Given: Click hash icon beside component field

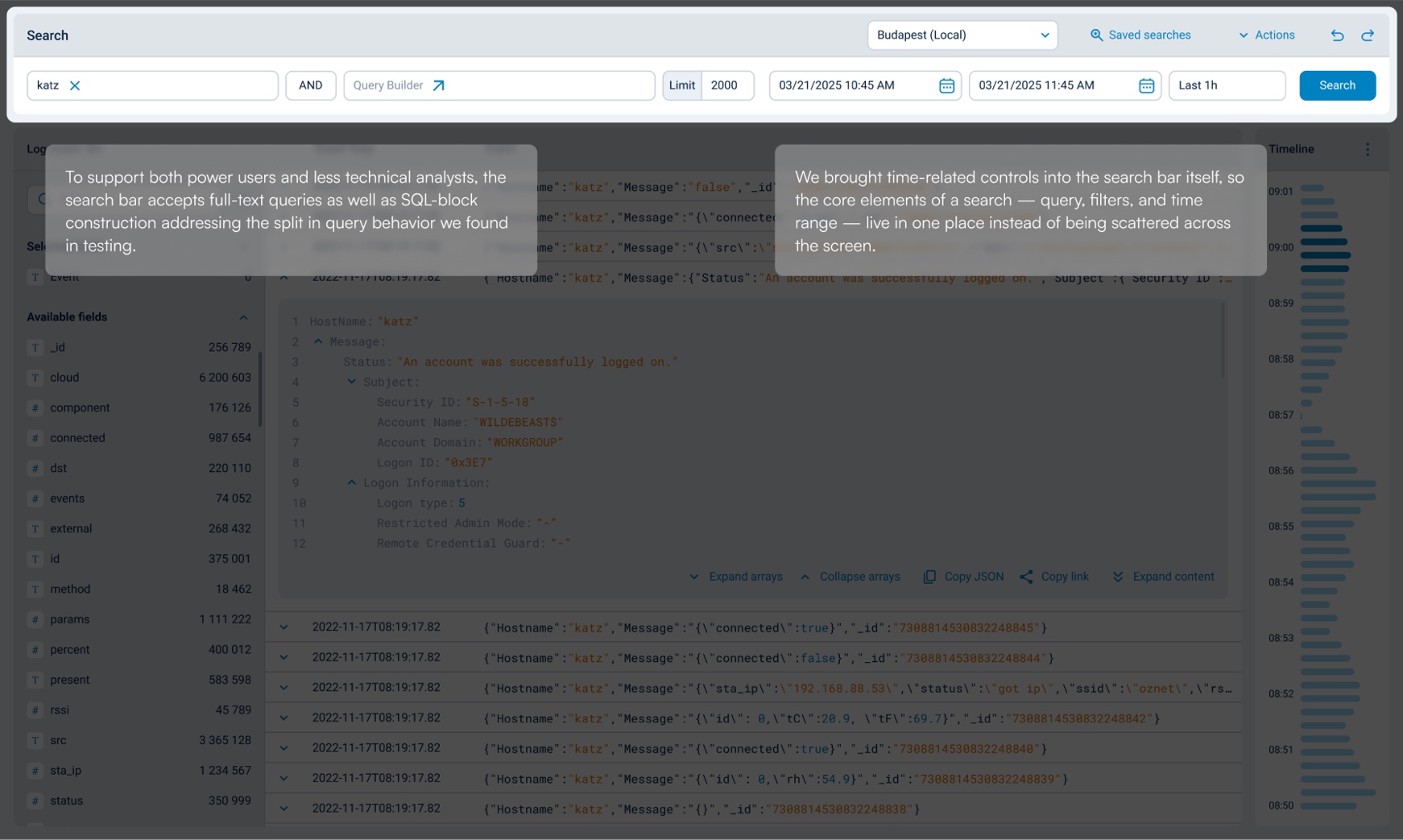Looking at the screenshot, I should (x=35, y=408).
